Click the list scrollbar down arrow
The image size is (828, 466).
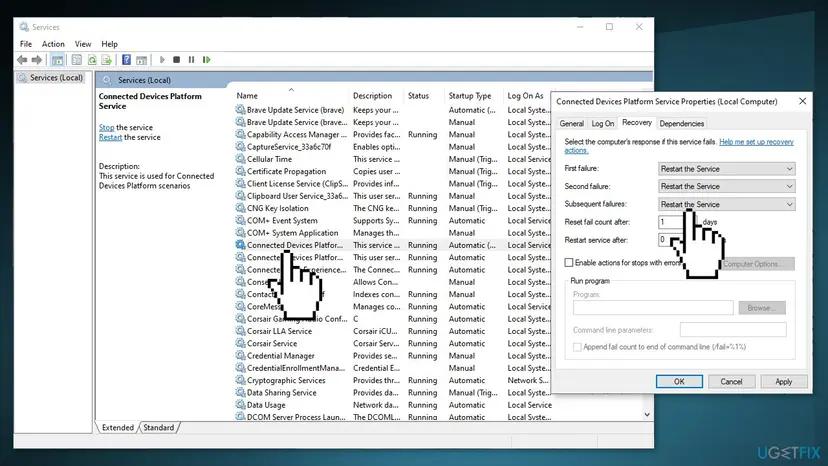[x=647, y=415]
